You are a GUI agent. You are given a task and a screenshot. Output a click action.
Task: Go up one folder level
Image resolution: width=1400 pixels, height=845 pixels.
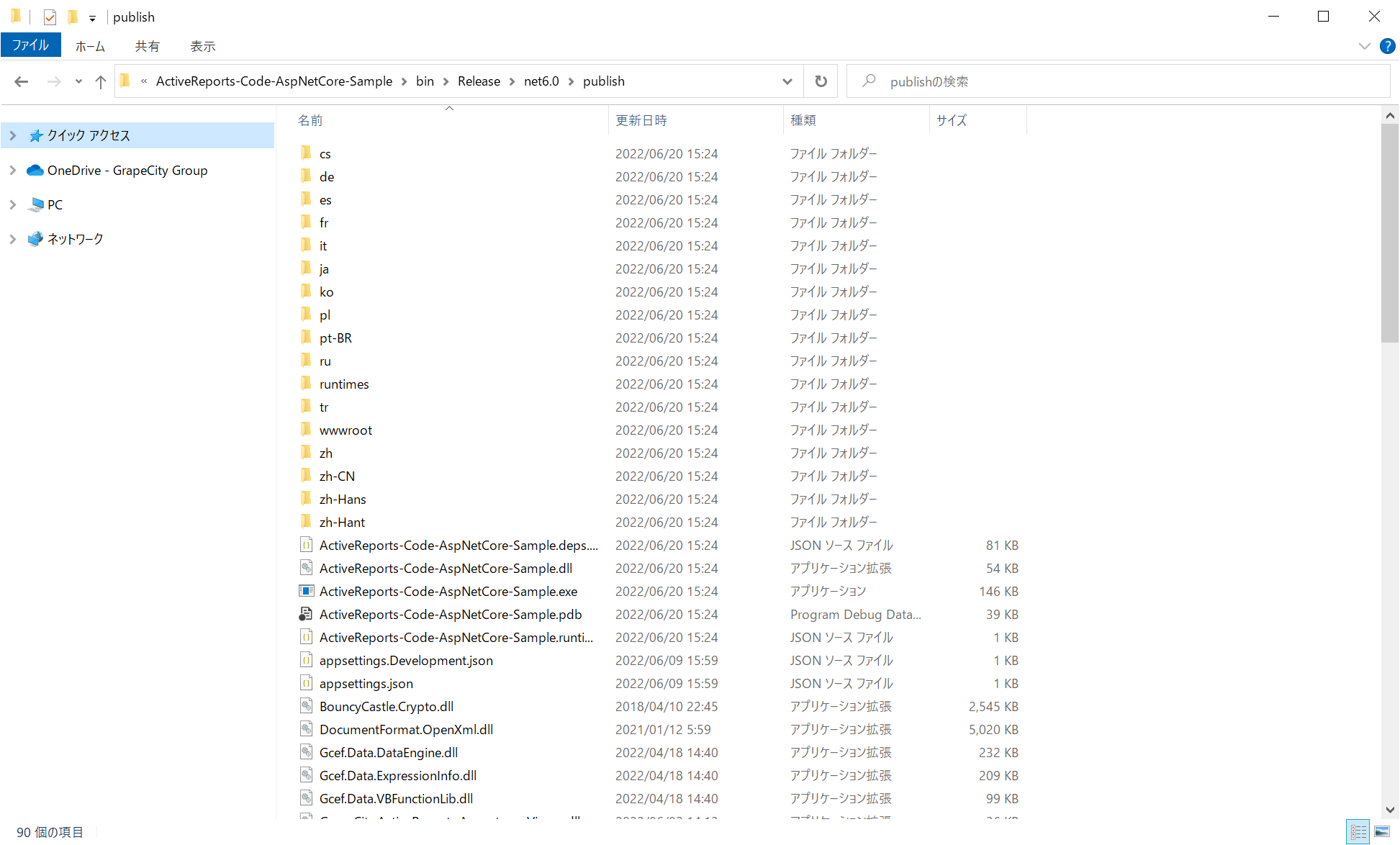pyautogui.click(x=101, y=81)
